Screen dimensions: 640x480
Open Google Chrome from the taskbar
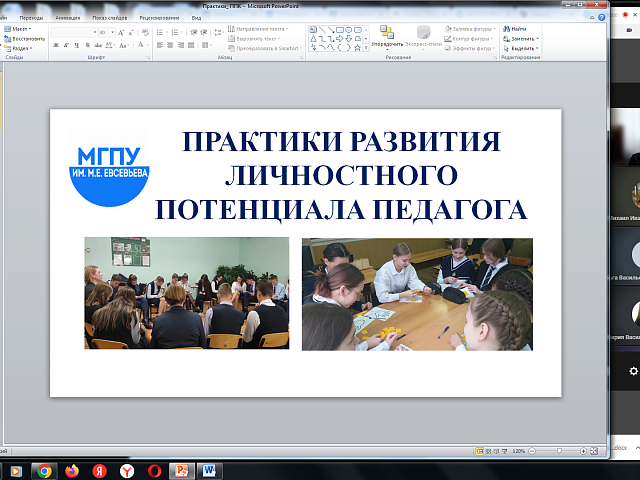43,469
